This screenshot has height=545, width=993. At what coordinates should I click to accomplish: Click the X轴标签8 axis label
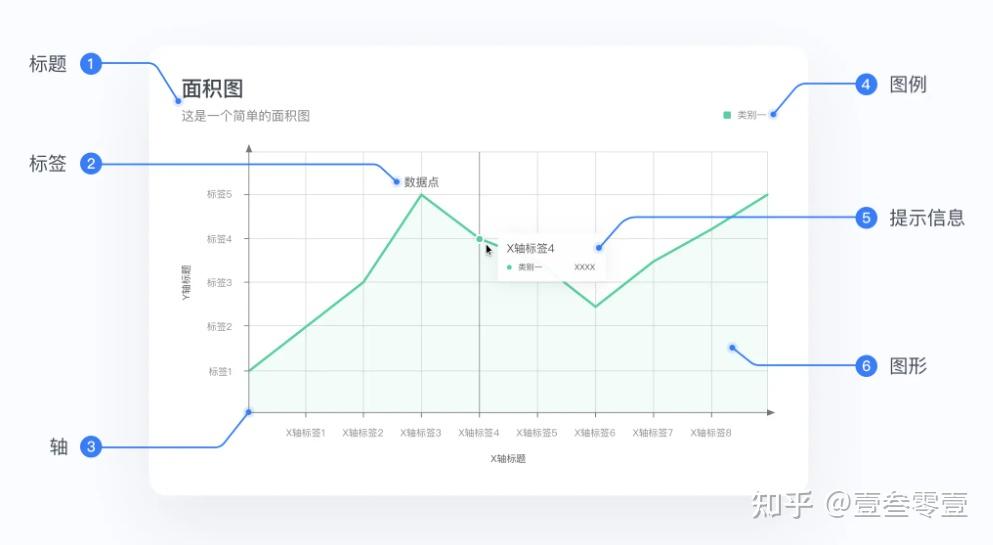tap(711, 433)
